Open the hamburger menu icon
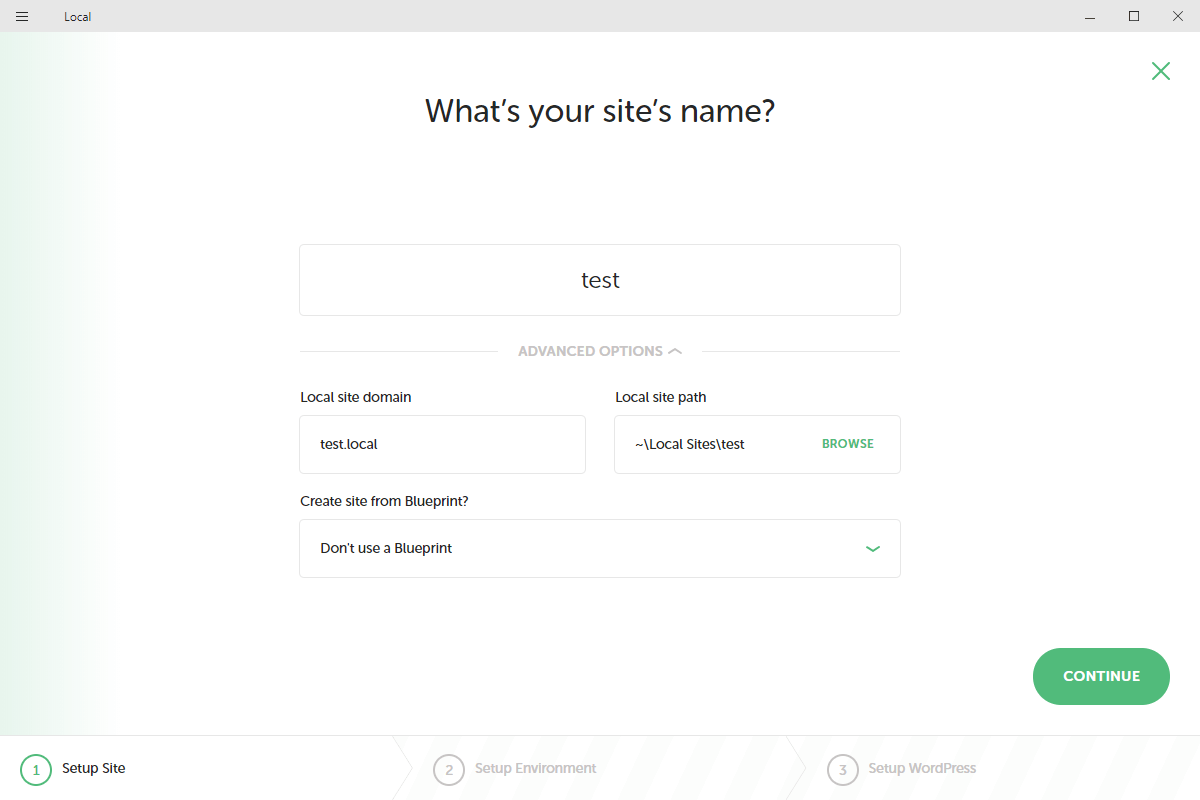Image resolution: width=1200 pixels, height=800 pixels. (22, 16)
